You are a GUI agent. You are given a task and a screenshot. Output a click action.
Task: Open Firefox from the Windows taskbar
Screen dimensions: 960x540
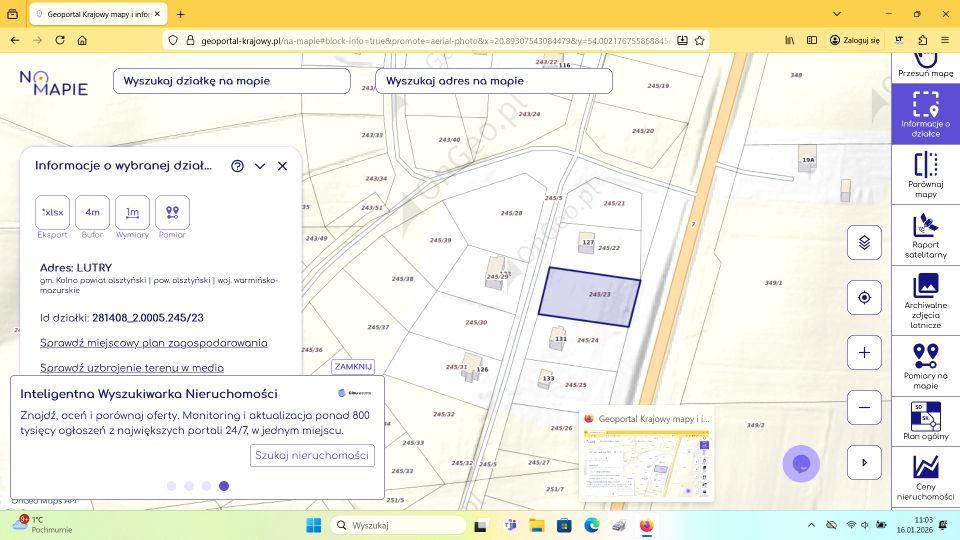point(646,525)
